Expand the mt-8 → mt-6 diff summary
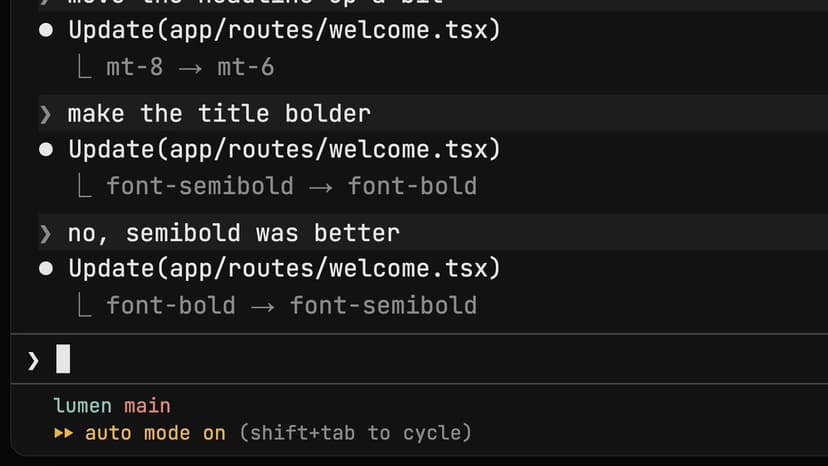The image size is (828, 466). (x=190, y=67)
